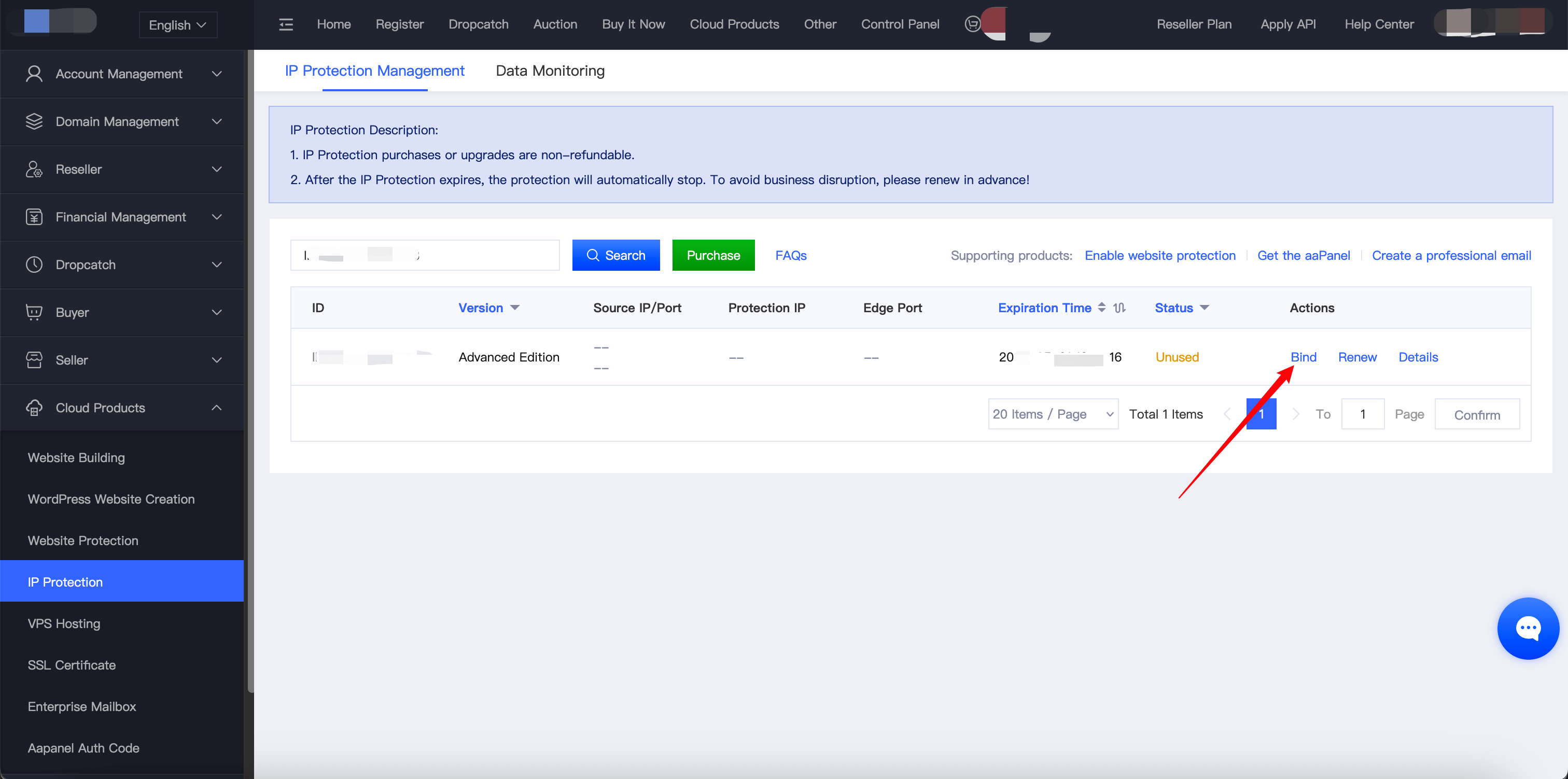Image resolution: width=1568 pixels, height=779 pixels.
Task: Click the Dropcatch clock icon
Action: (x=34, y=265)
